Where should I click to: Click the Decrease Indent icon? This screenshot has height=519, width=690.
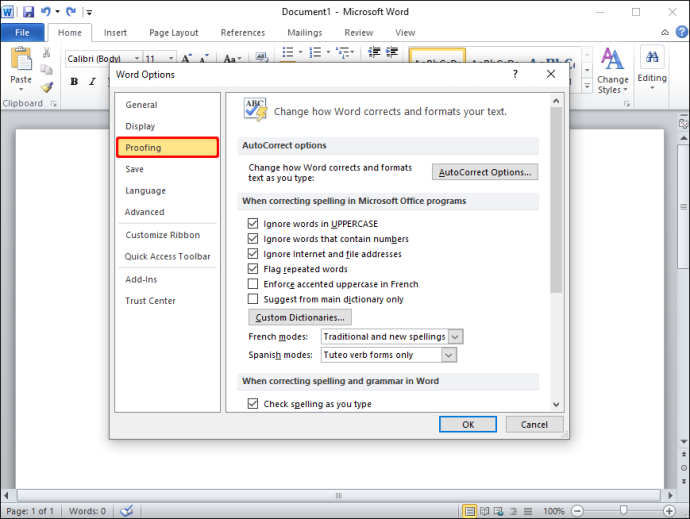pos(374,52)
